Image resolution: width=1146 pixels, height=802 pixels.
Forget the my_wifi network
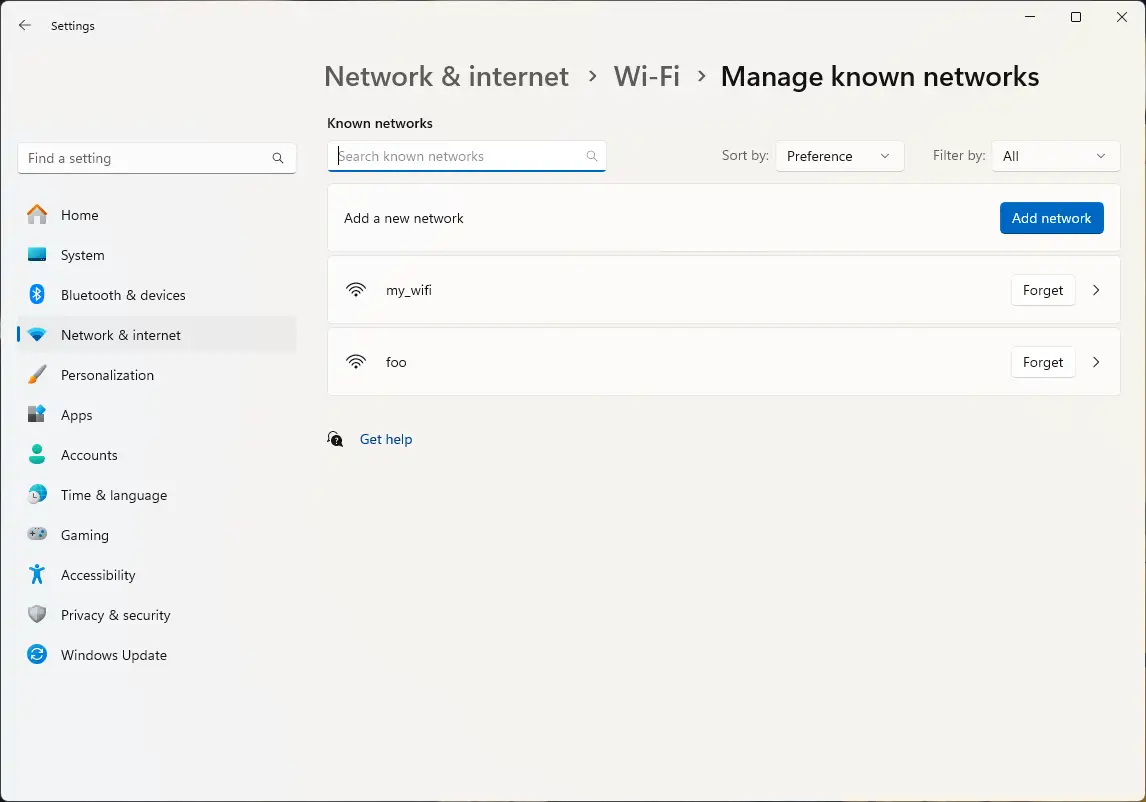coord(1043,290)
